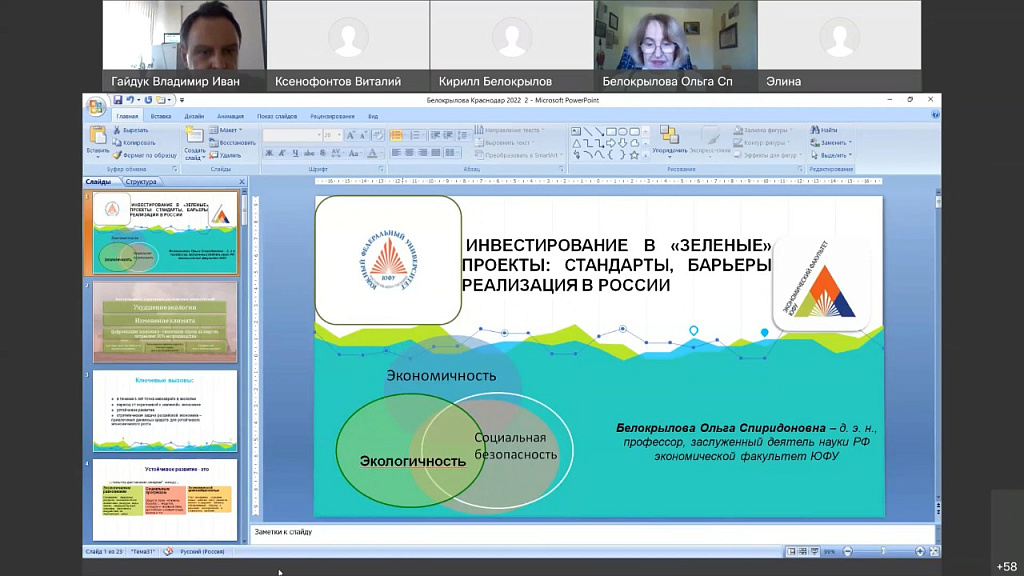This screenshot has height=576, width=1024.
Task: Toggle italic К formatting
Action: pos(281,153)
